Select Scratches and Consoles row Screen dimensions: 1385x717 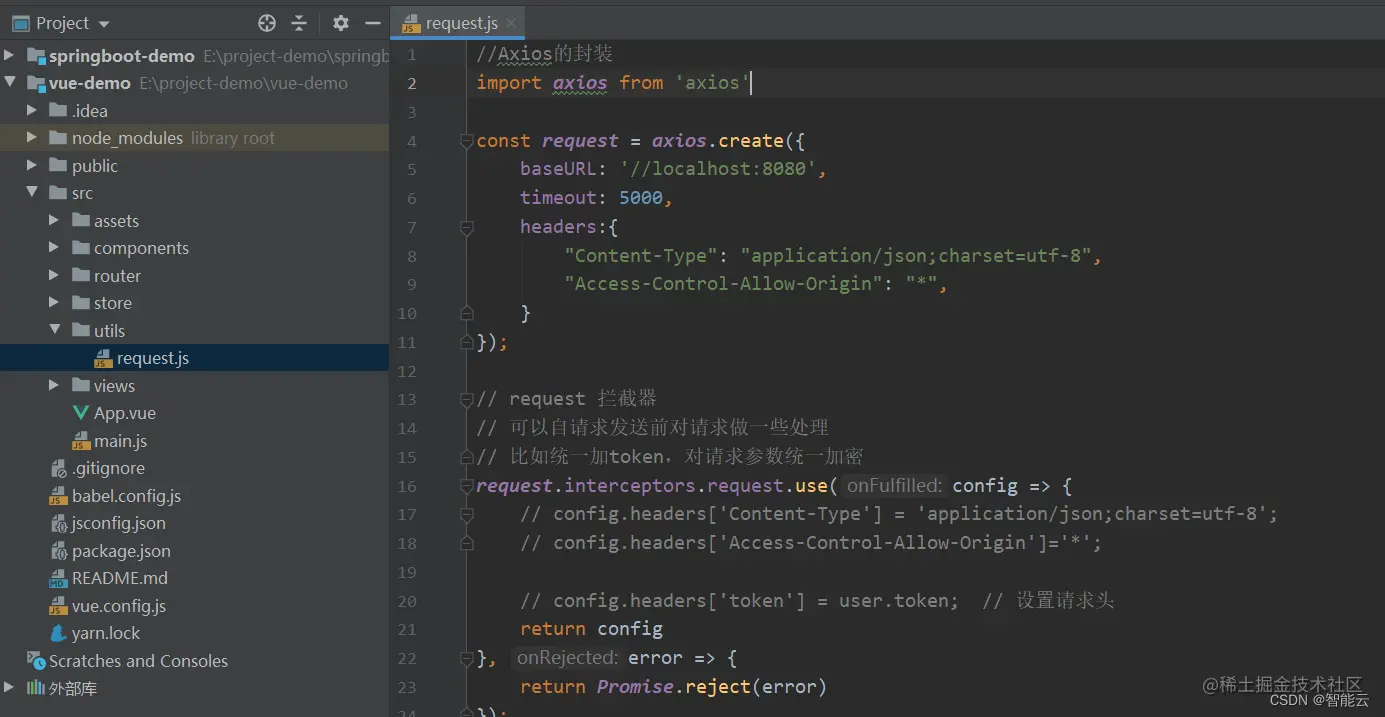[x=194, y=661]
